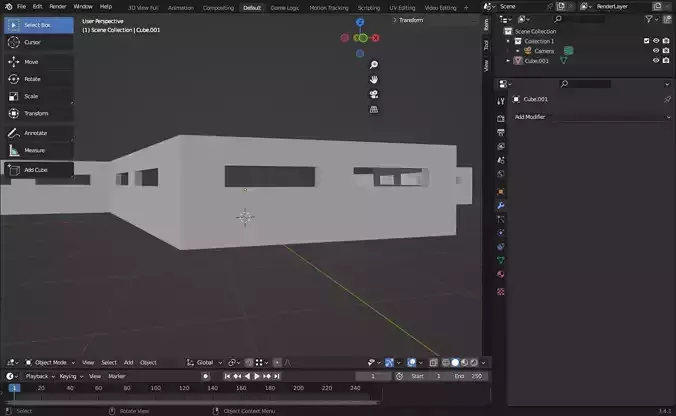The image size is (676, 416).
Task: Expand the Cube.001 tree item in outliner
Action: click(x=508, y=61)
